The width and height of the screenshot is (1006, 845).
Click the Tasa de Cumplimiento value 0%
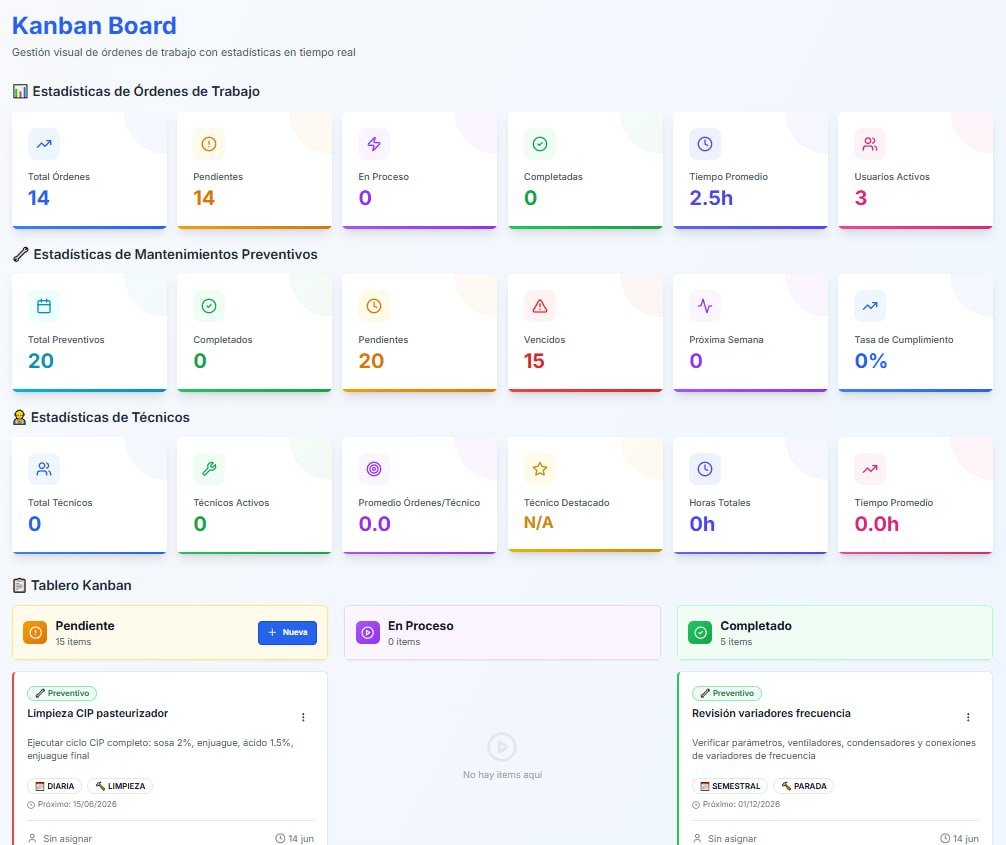[871, 361]
